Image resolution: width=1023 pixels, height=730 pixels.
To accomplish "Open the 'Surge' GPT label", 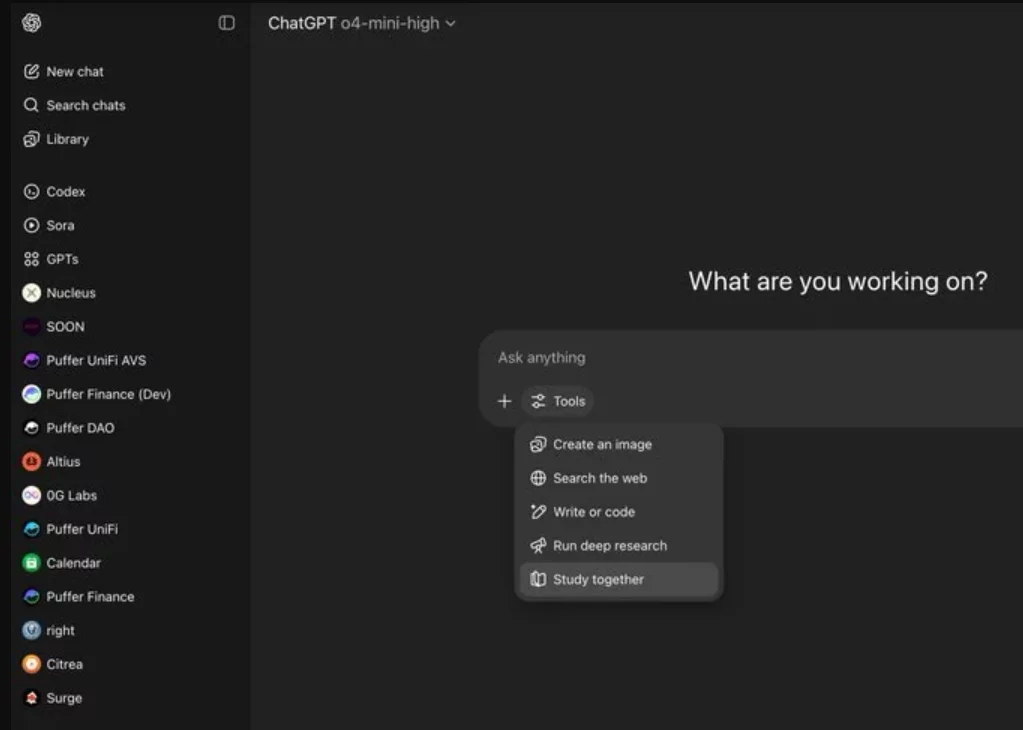I will click(64, 698).
